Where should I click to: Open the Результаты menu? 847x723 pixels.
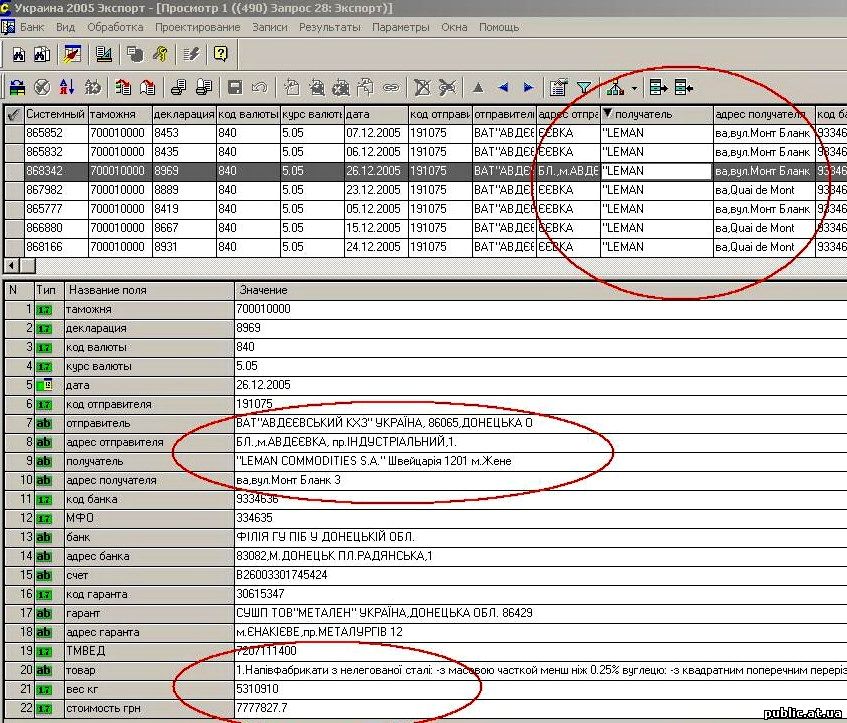330,27
